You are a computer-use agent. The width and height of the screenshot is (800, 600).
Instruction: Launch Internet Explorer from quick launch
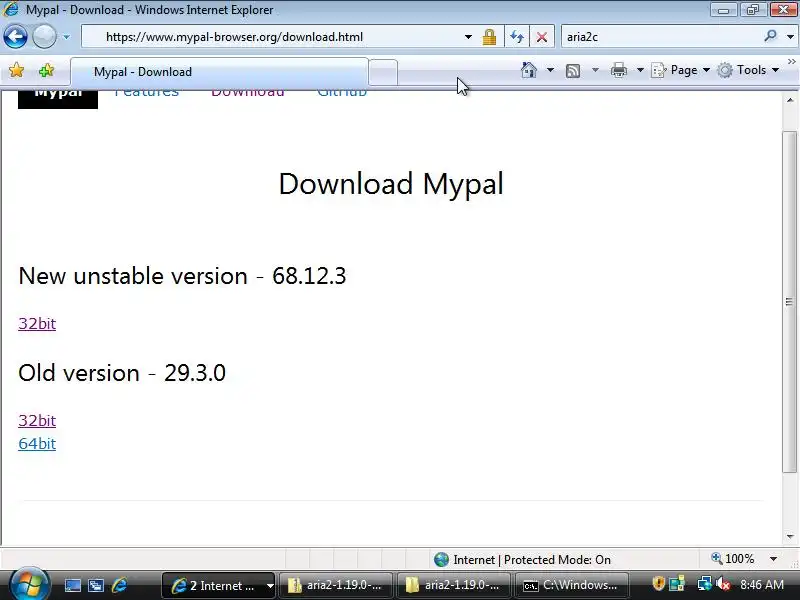click(119, 585)
